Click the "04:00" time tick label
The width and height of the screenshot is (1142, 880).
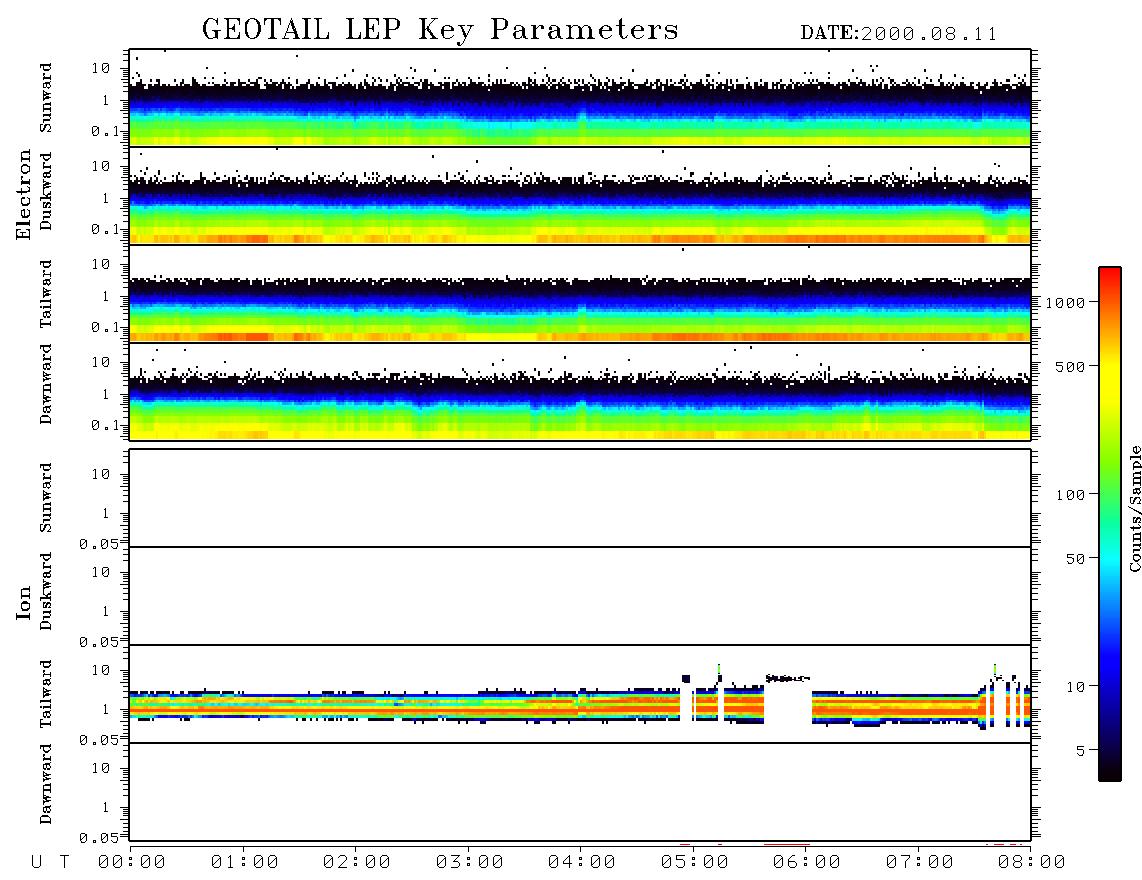(x=582, y=862)
